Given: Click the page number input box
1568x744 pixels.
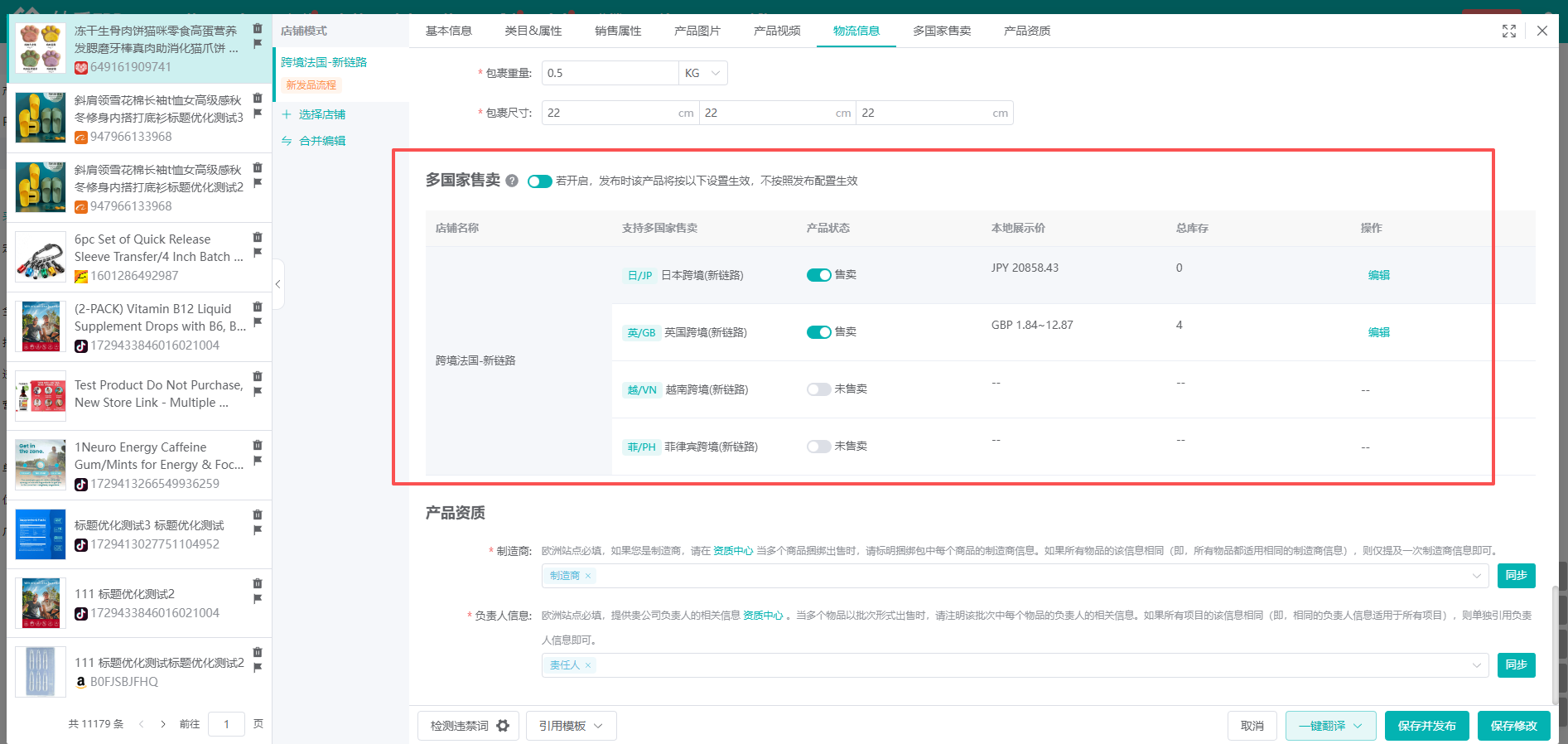Looking at the screenshot, I should click(226, 724).
